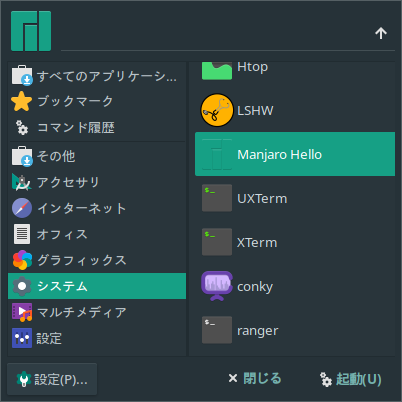Launch LSHW from the application list
The image size is (402, 402).
point(295,110)
